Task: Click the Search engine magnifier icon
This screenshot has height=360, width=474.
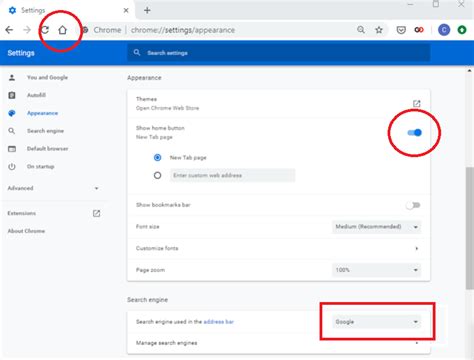Action: 12,131
